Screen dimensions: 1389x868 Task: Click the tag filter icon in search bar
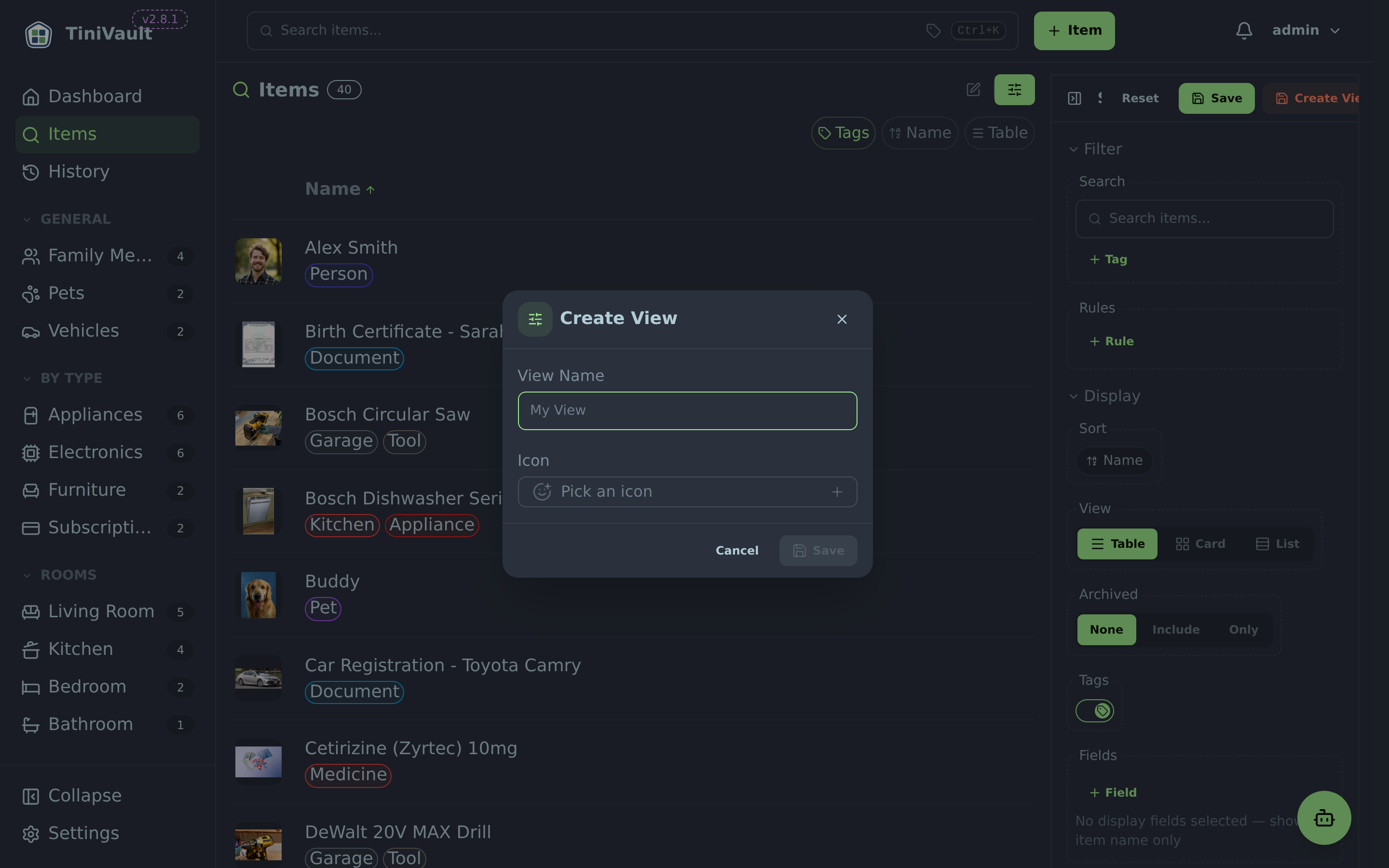coord(933,30)
